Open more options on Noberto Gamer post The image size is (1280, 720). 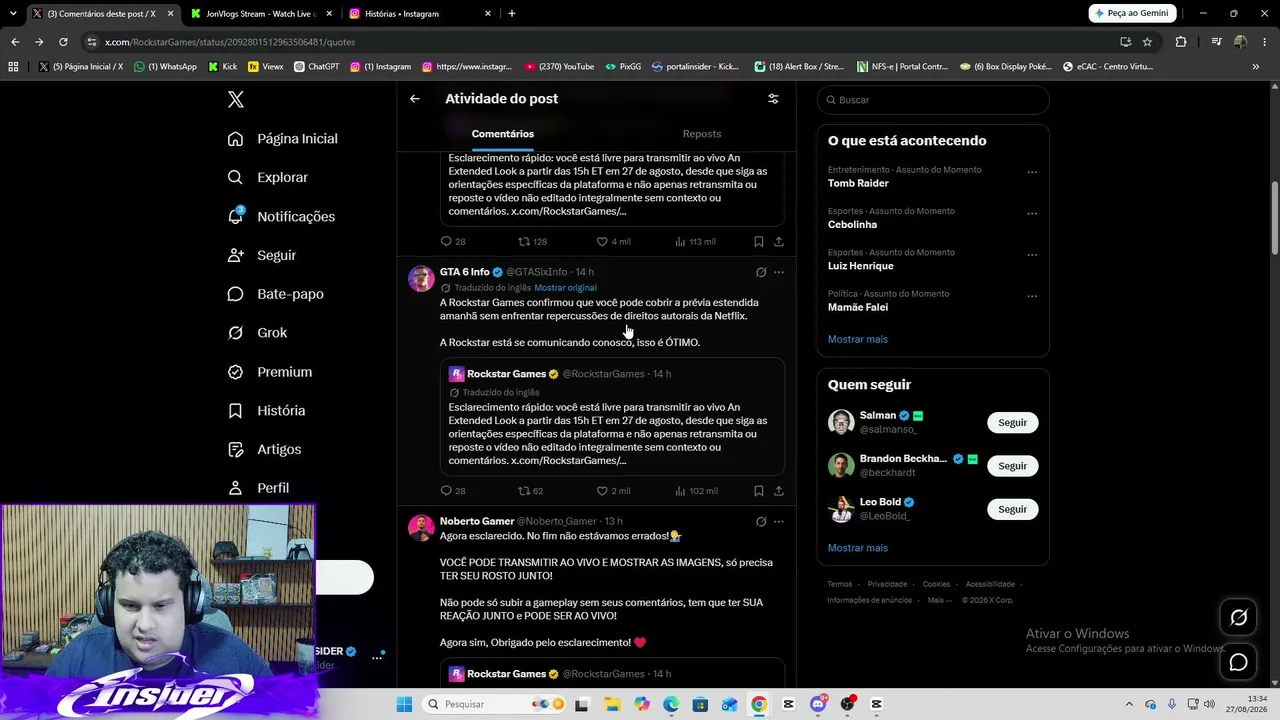[x=779, y=521]
